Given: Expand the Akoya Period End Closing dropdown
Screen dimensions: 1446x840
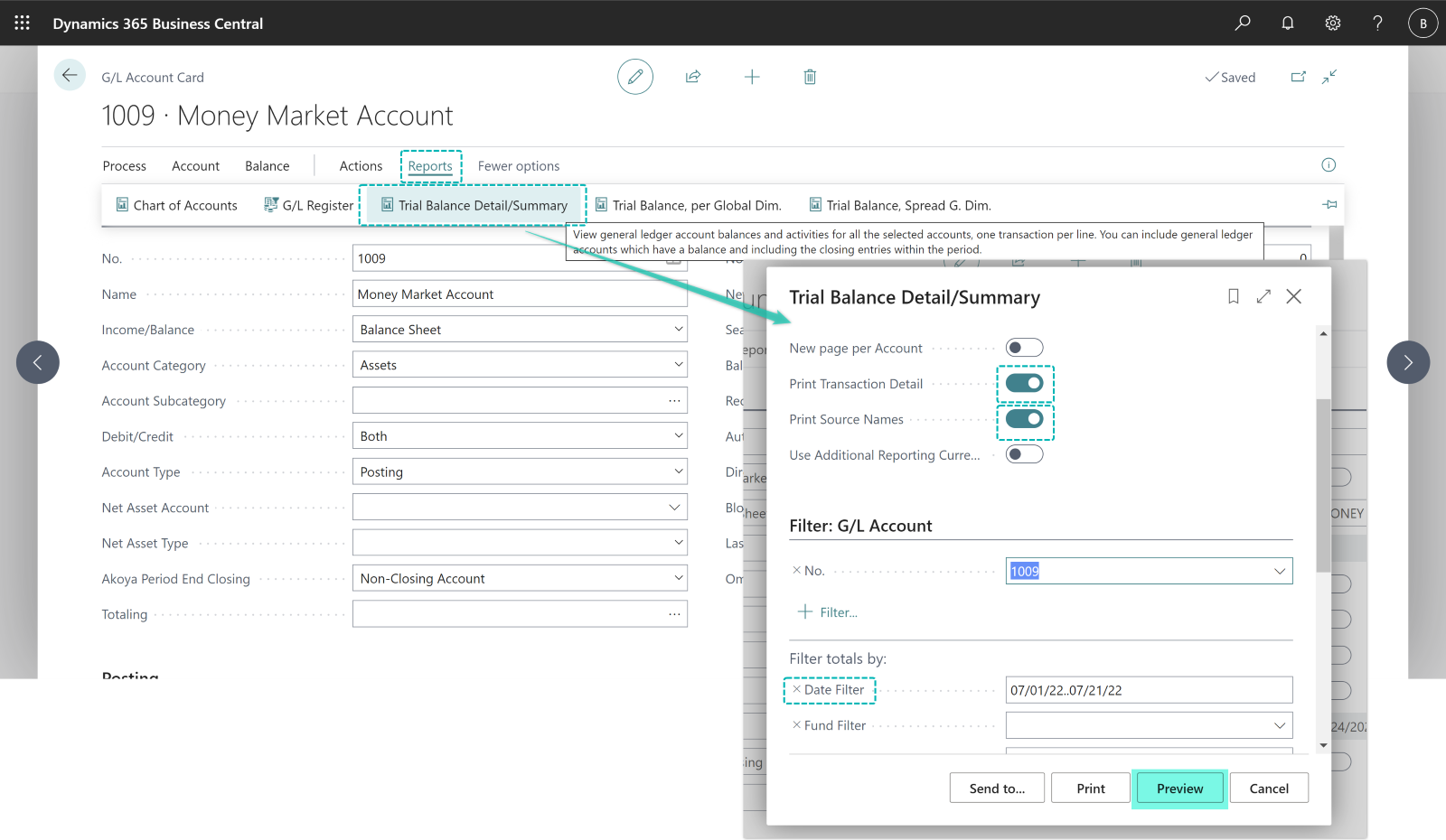Looking at the screenshot, I should tap(678, 577).
